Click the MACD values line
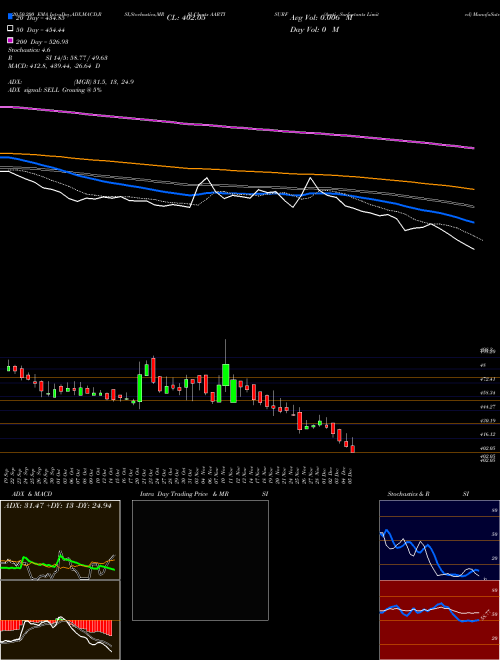500x660 pixels. [54, 66]
